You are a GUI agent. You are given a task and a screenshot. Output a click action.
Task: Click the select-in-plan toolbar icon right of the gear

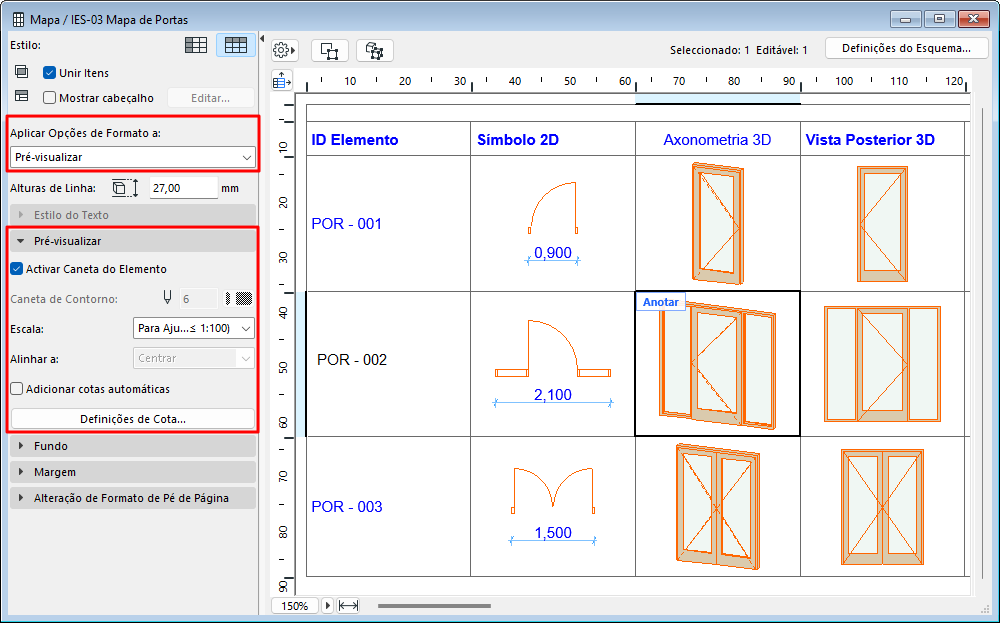pos(330,51)
